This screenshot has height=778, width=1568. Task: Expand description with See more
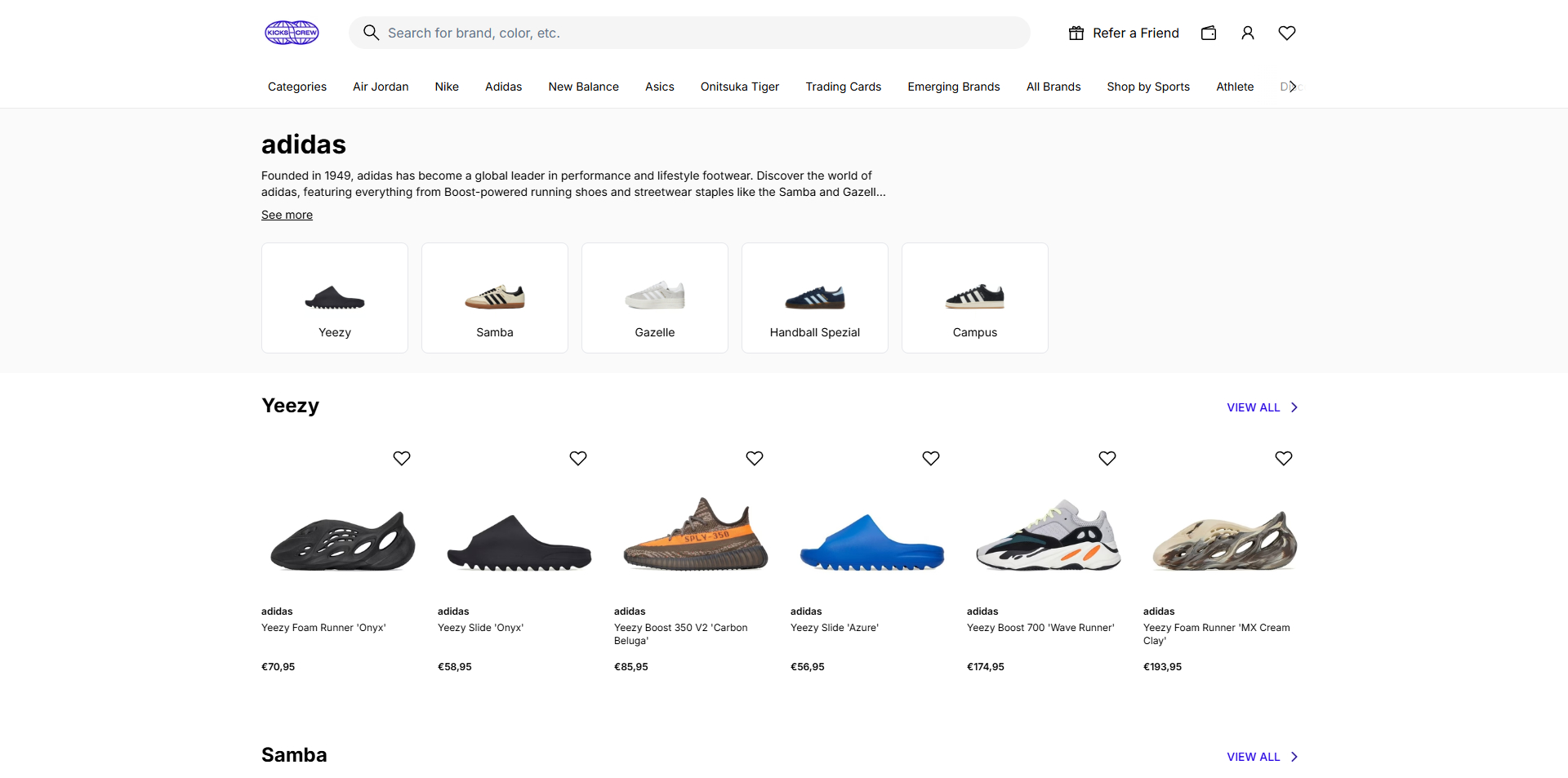tap(287, 215)
